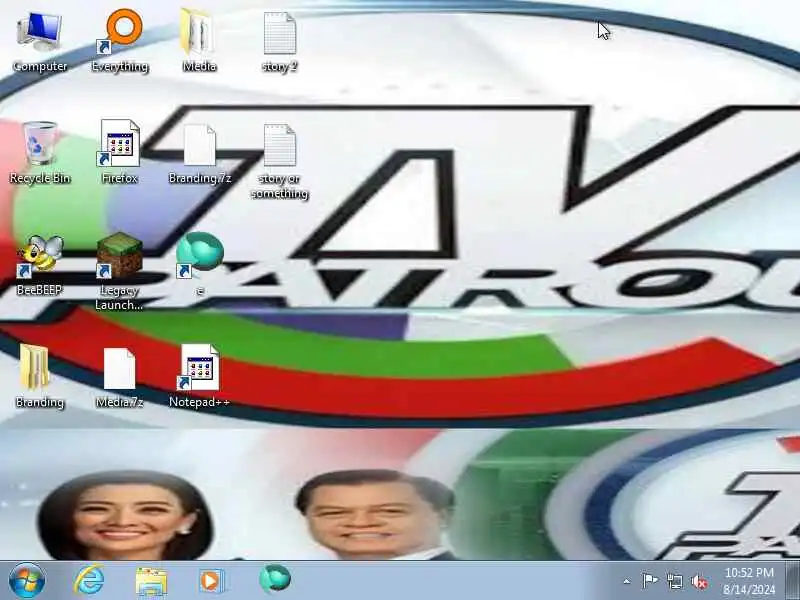Viewport: 800px width, 600px height.
Task: Open the Branding folder
Action: tap(40, 377)
